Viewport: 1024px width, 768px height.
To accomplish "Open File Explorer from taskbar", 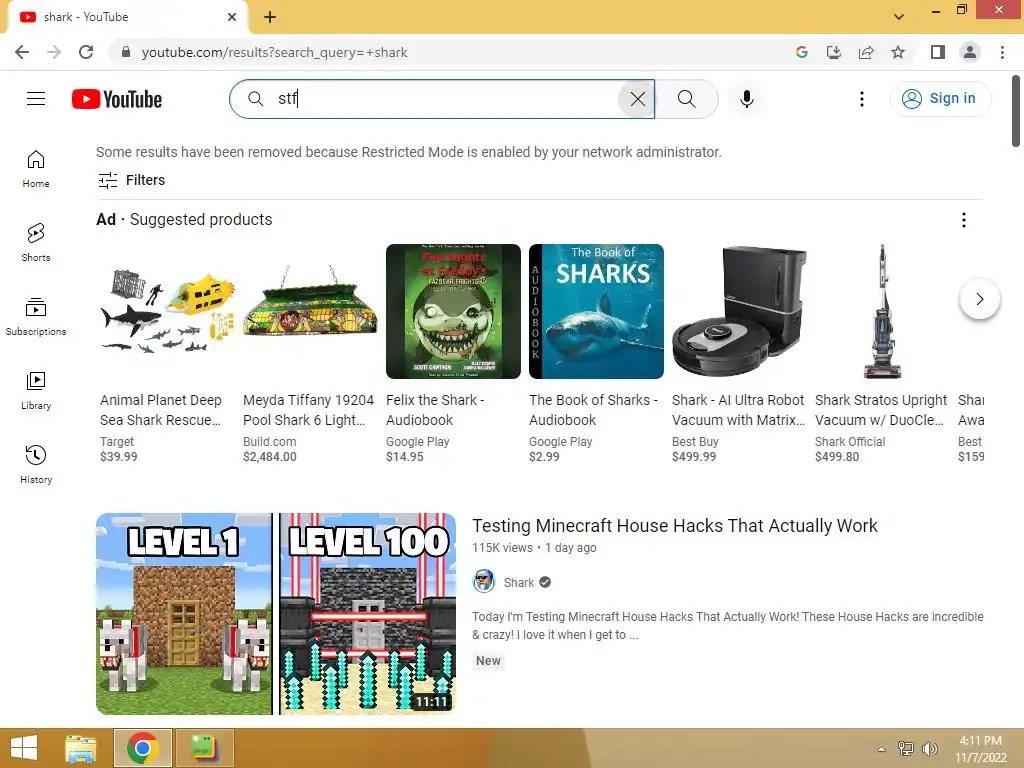I will coord(81,748).
